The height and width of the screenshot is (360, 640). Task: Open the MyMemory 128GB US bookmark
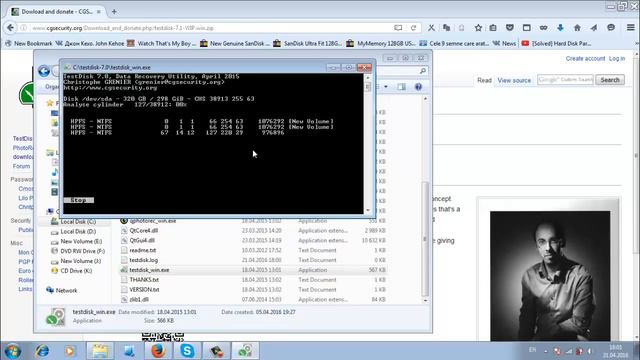coord(381,43)
